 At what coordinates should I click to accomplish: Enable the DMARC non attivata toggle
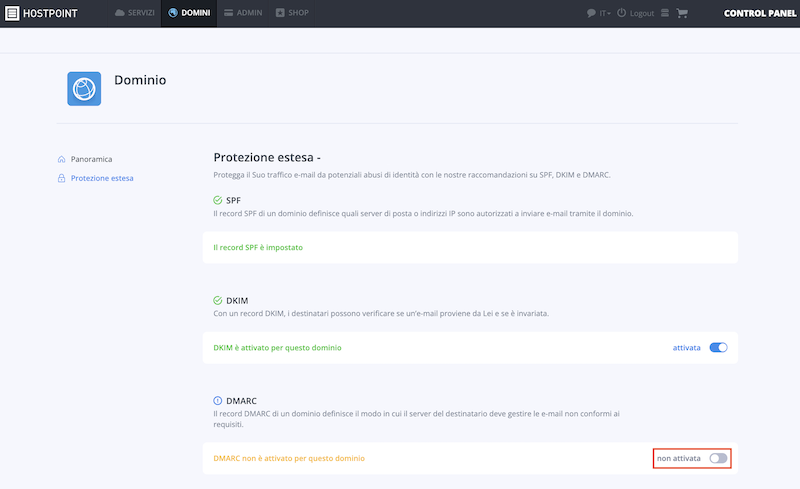click(x=718, y=458)
